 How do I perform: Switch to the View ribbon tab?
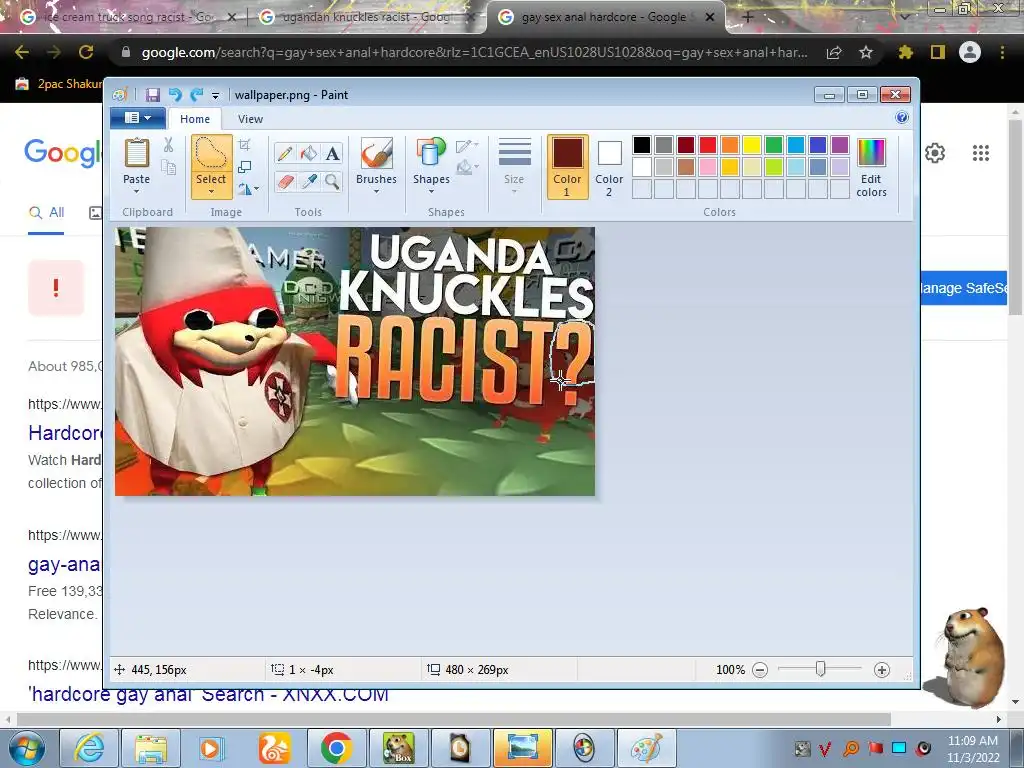click(250, 119)
